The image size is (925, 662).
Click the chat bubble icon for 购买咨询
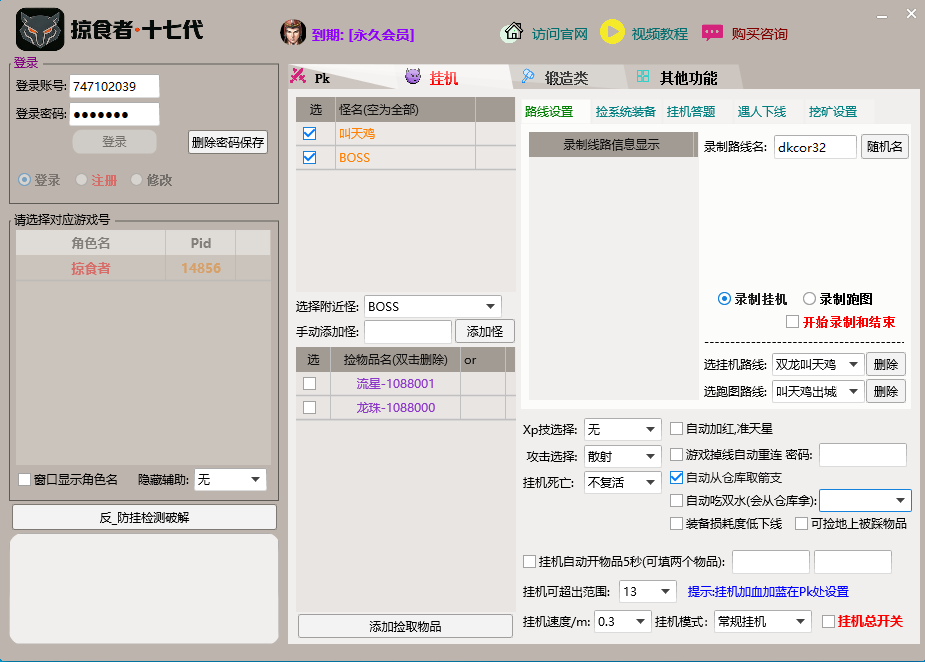pyautogui.click(x=712, y=32)
